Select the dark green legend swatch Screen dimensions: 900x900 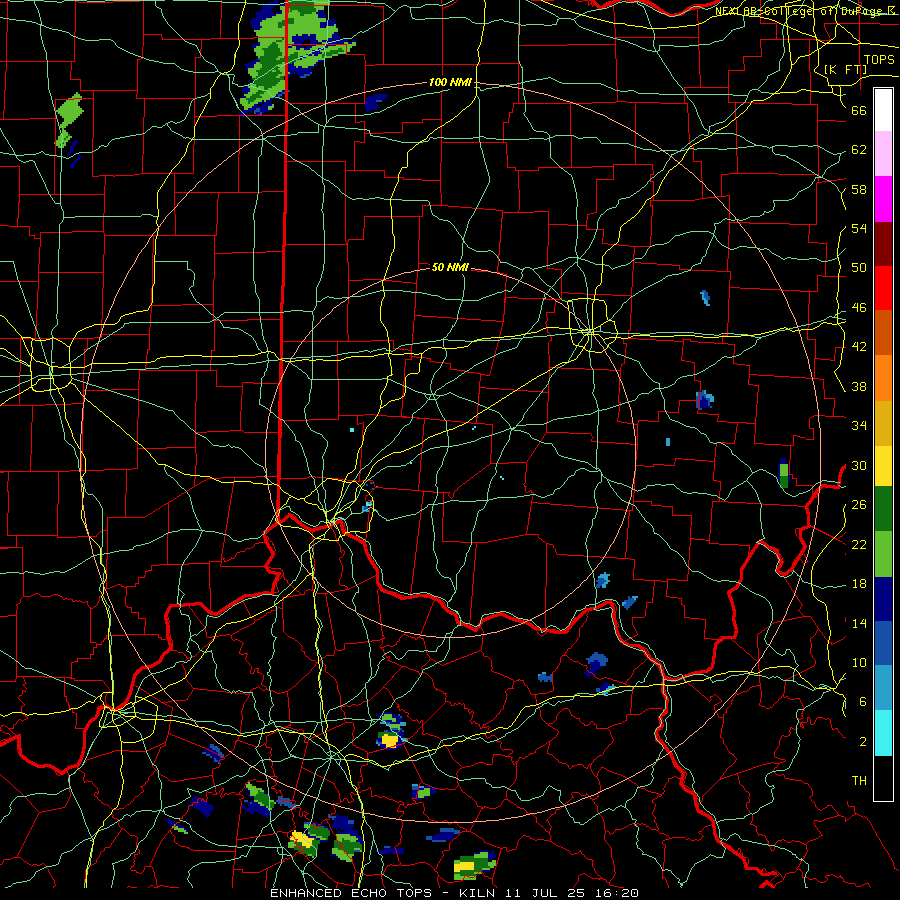(x=883, y=509)
